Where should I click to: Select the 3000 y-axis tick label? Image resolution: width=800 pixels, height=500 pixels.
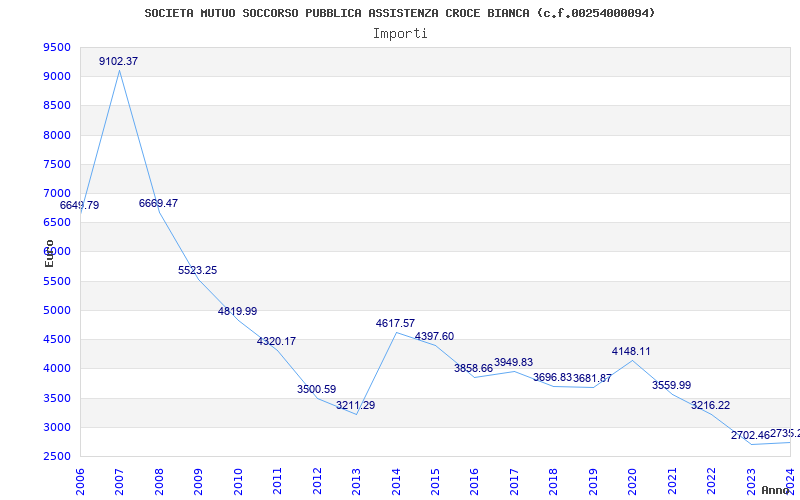[x=57, y=427]
